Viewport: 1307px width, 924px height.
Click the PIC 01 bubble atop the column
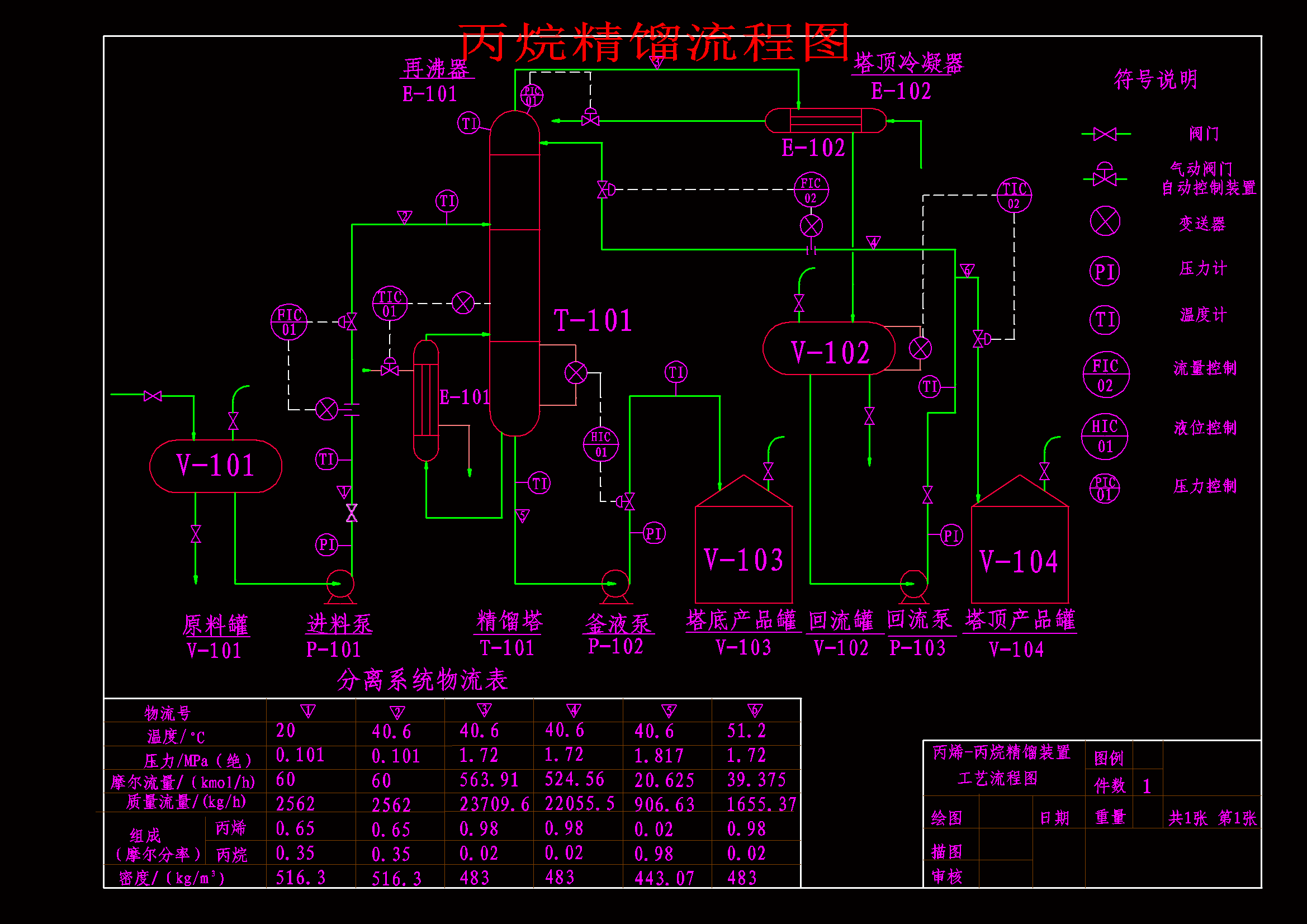[532, 96]
